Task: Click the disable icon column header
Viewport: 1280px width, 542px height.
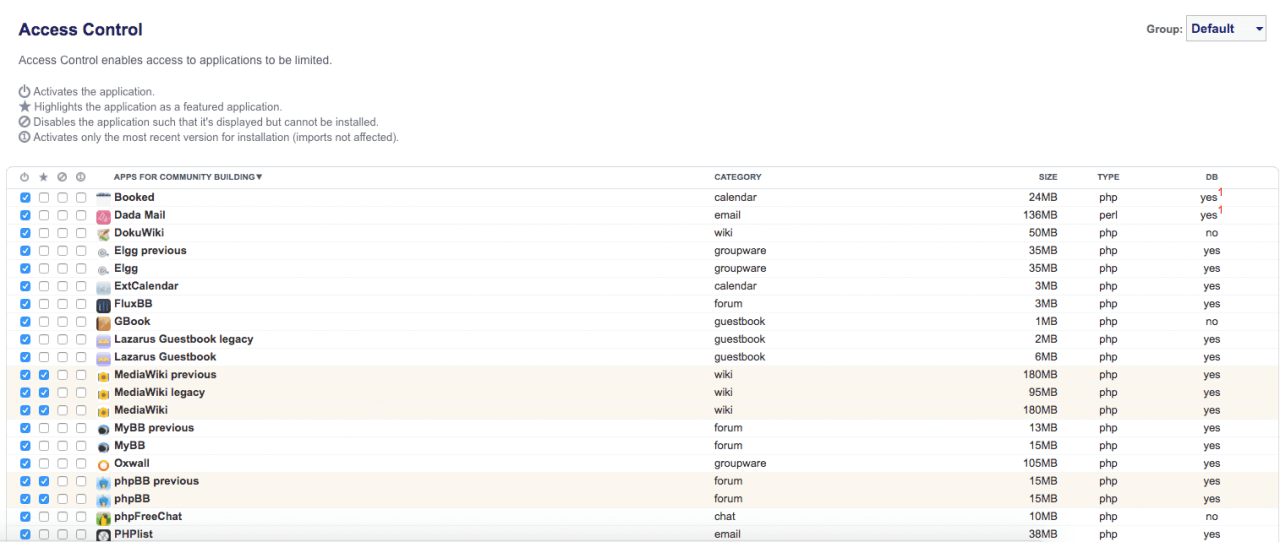Action: [x=62, y=177]
